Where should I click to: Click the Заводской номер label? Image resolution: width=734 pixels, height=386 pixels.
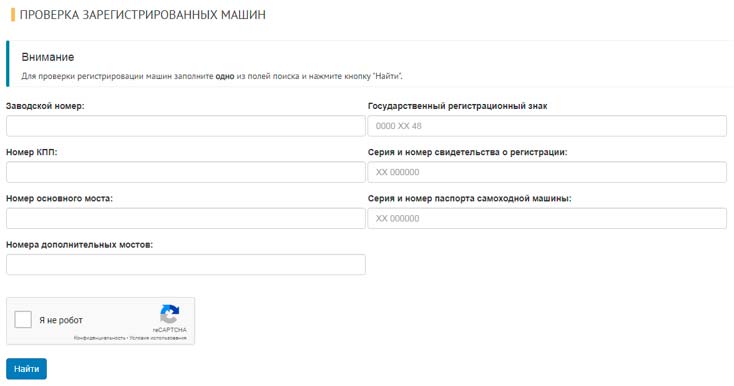point(45,106)
